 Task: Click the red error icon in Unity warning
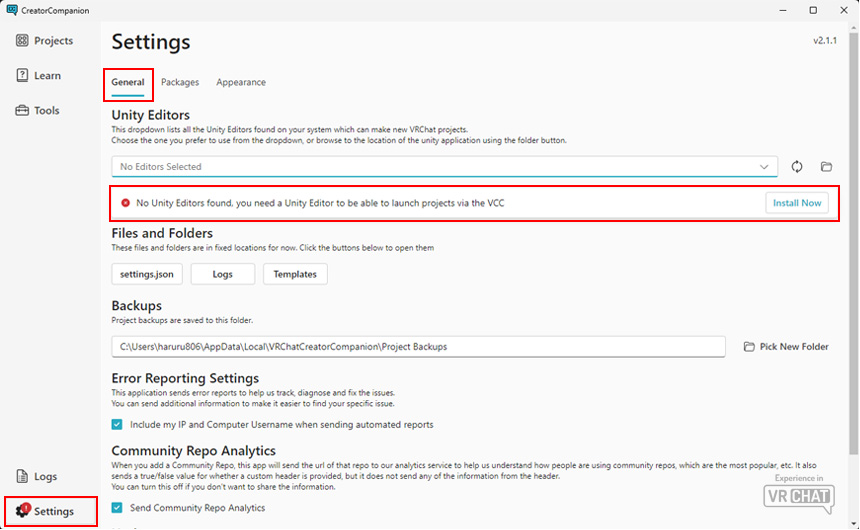(x=125, y=203)
